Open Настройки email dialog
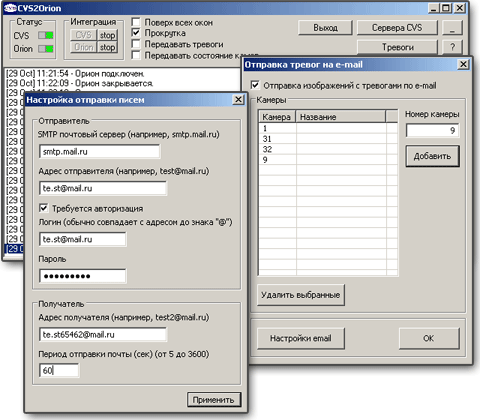Screen dimensions: 480x420 point(300,338)
